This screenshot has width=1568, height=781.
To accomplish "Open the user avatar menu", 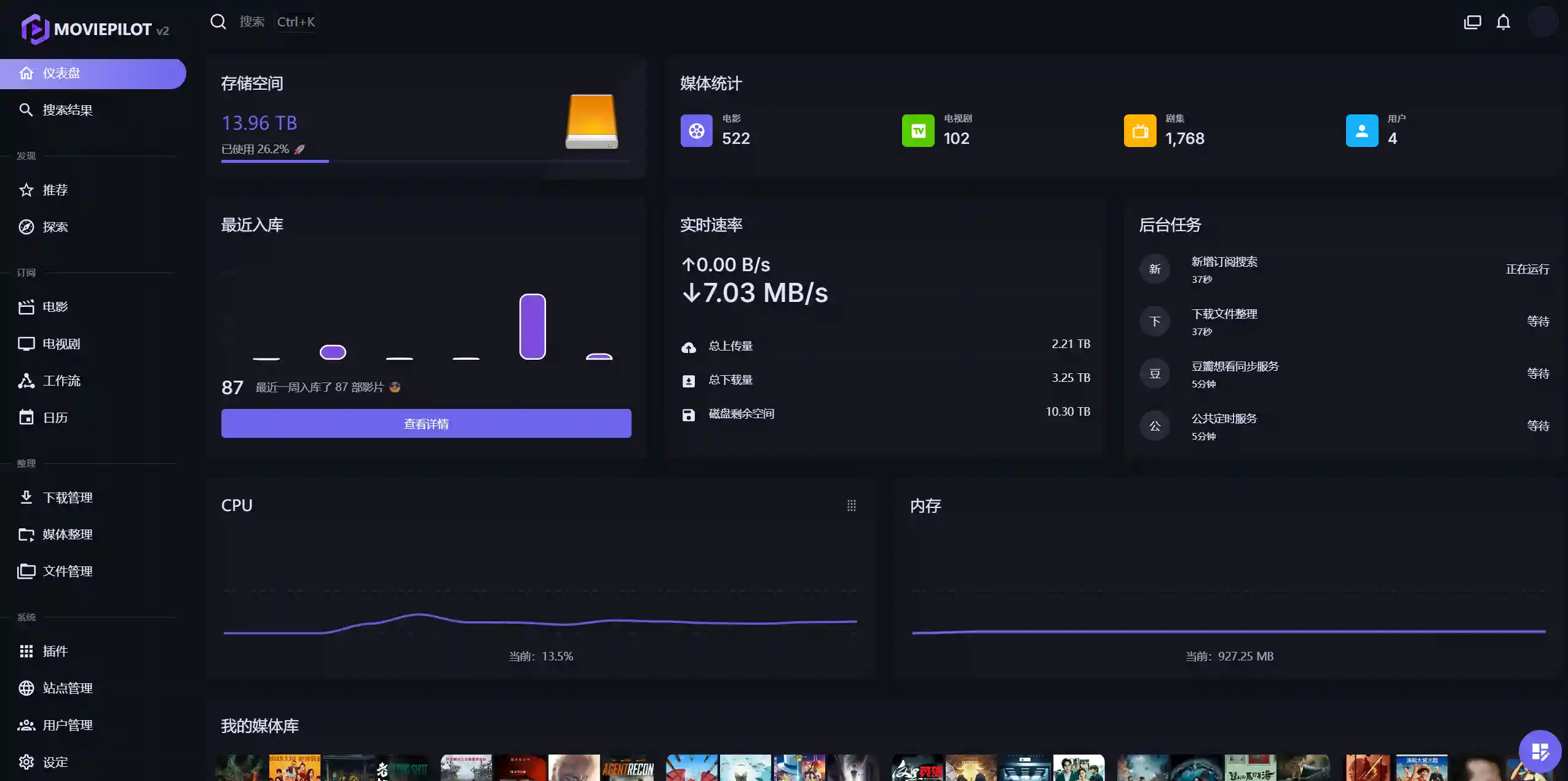I will (1542, 22).
